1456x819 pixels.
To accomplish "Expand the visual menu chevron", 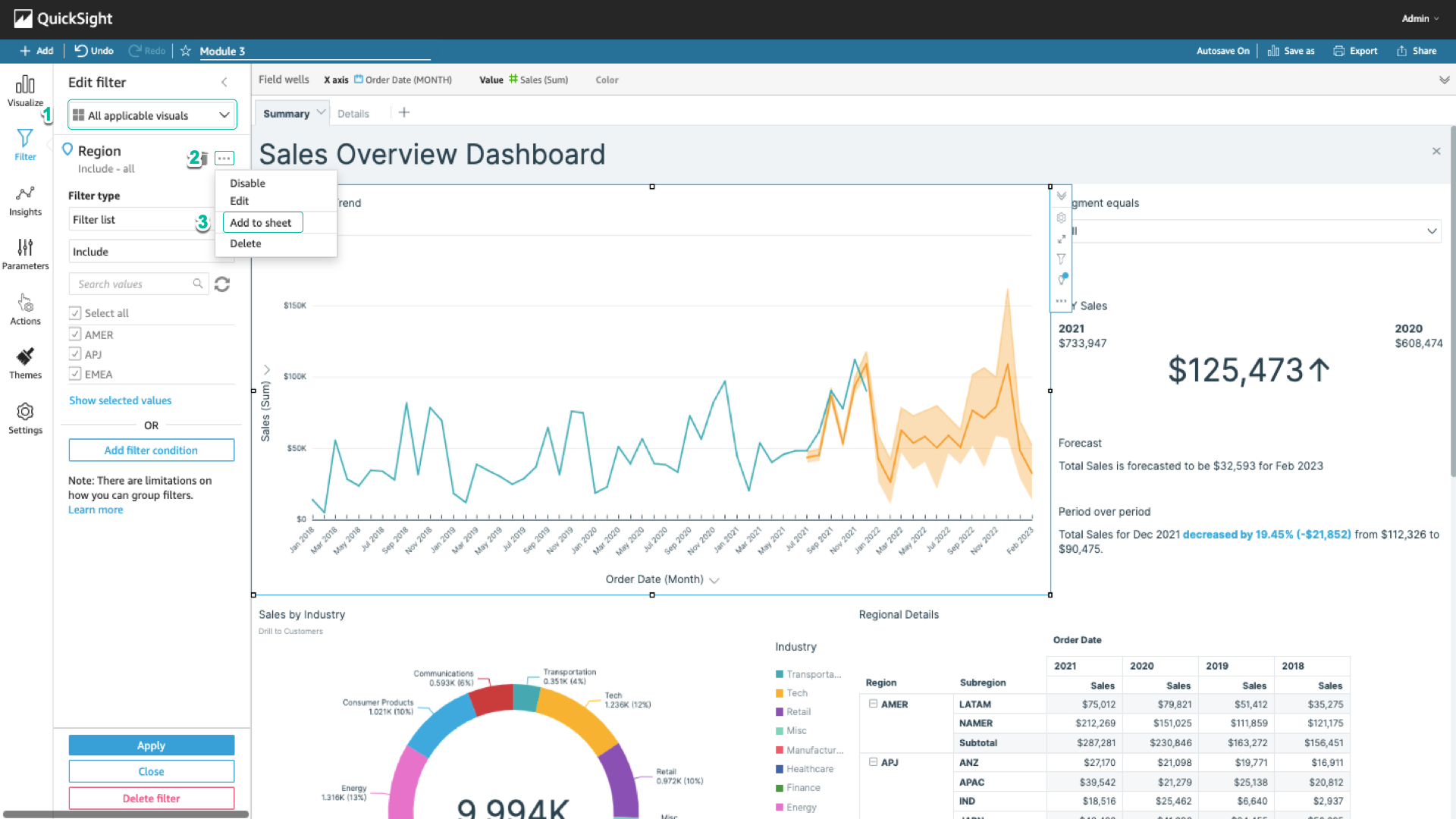I will click(x=1061, y=196).
